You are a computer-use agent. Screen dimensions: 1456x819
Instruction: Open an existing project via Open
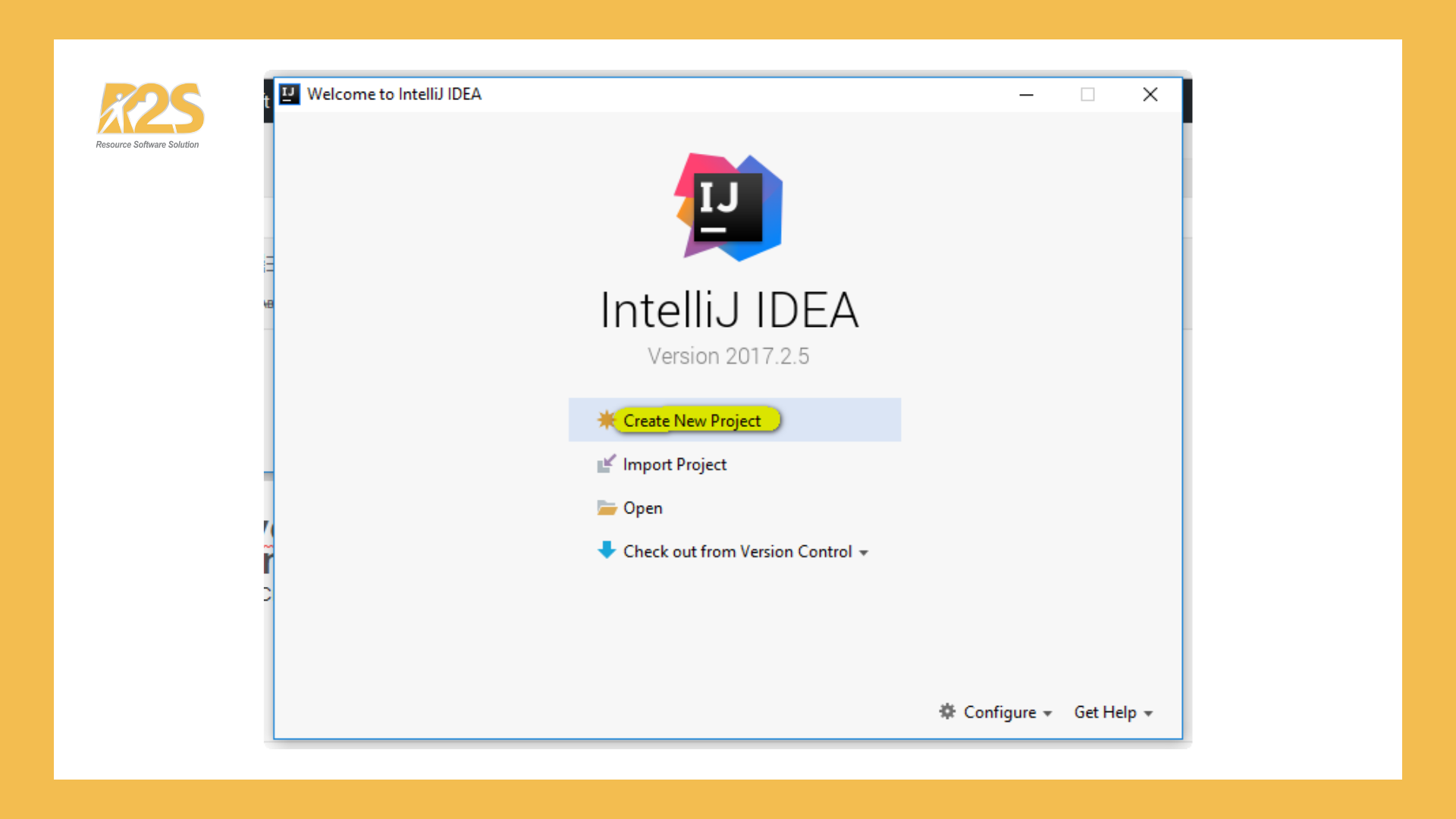(x=642, y=508)
